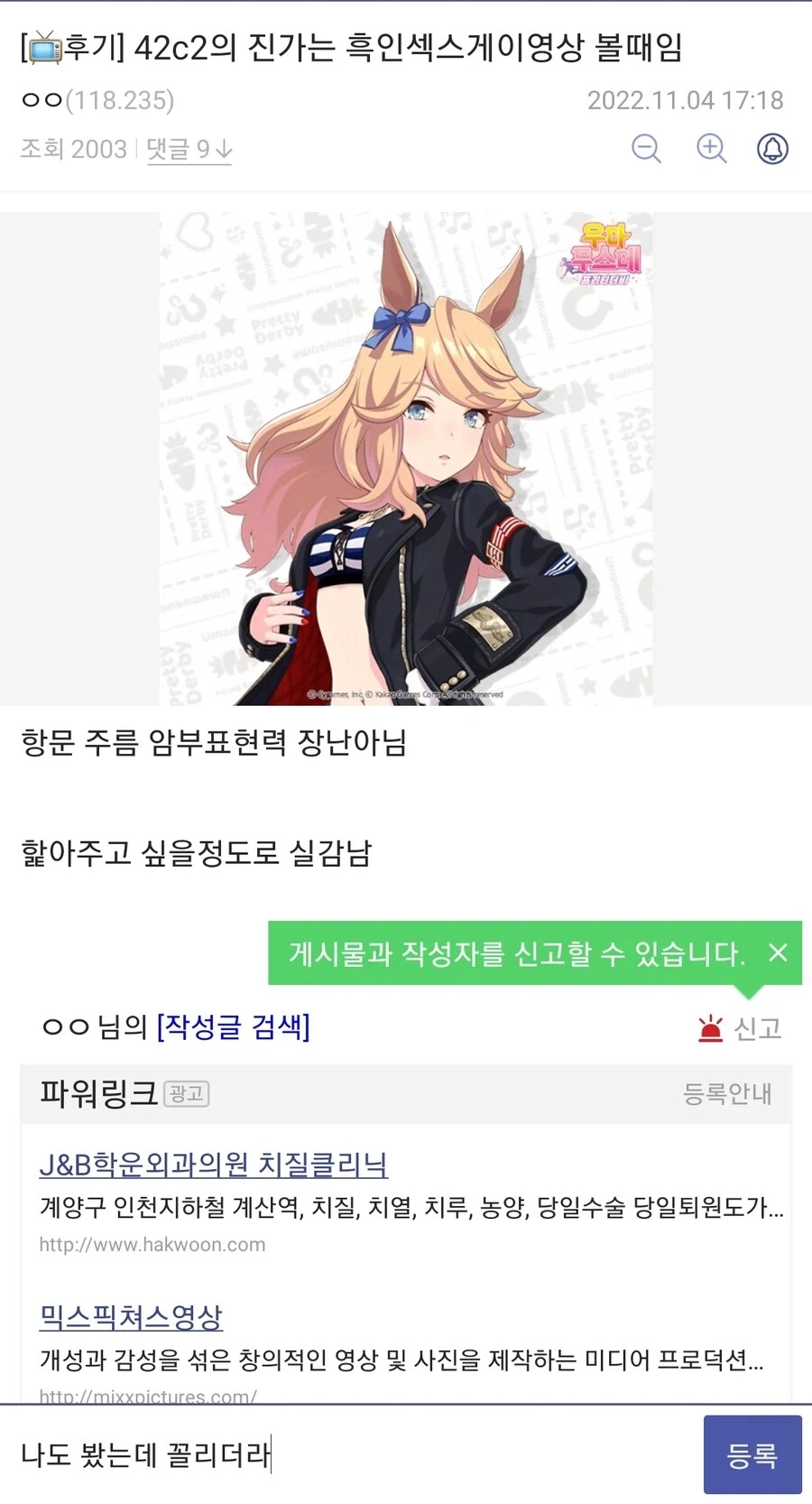The image size is (812, 1504).
Task: Click the 광고 ad badge next to 파워링크
Action: coord(187,1094)
